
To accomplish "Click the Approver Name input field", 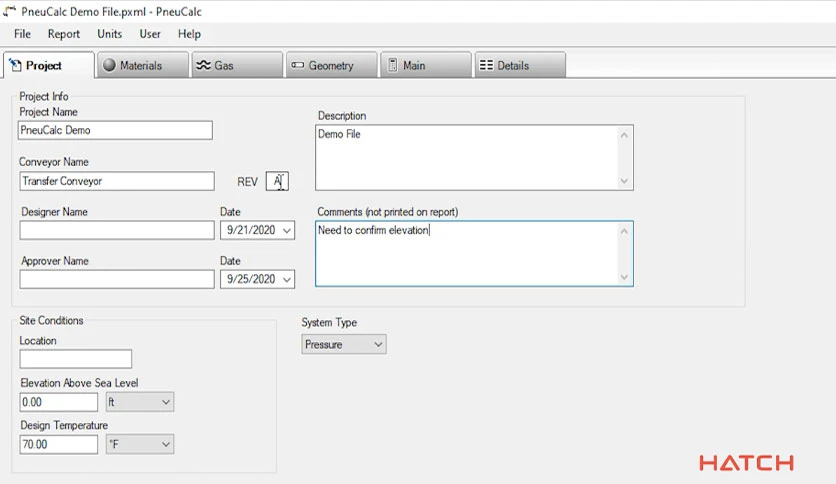I will click(117, 279).
